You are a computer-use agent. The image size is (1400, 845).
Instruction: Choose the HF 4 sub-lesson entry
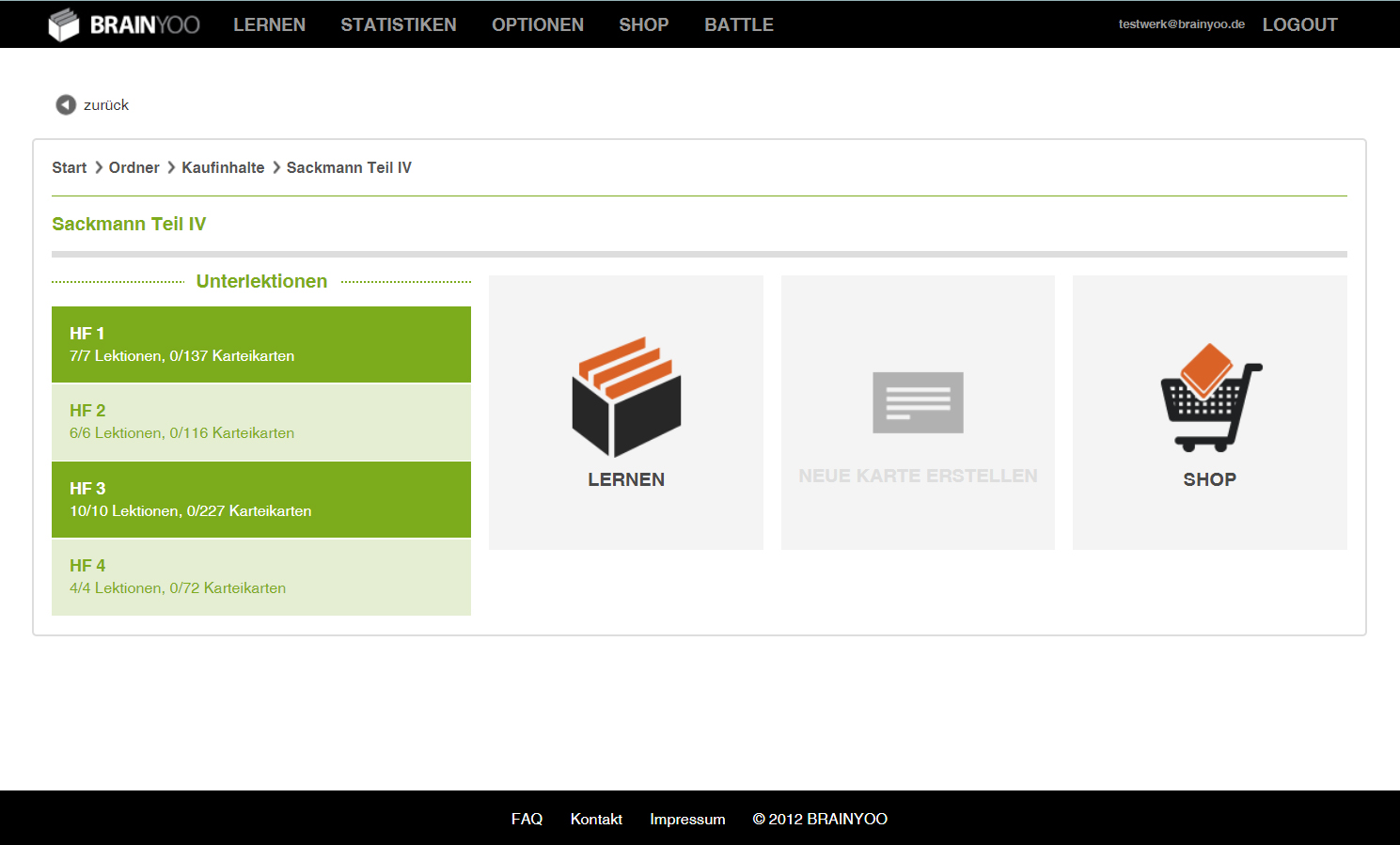(260, 577)
